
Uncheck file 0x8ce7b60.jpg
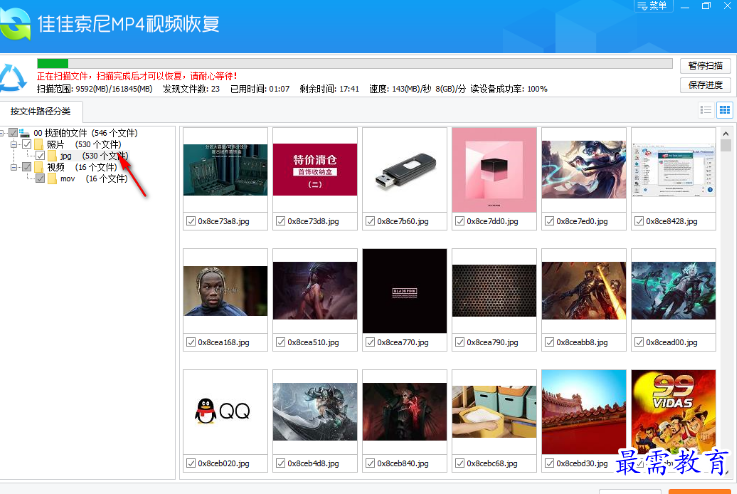pyautogui.click(x=370, y=221)
